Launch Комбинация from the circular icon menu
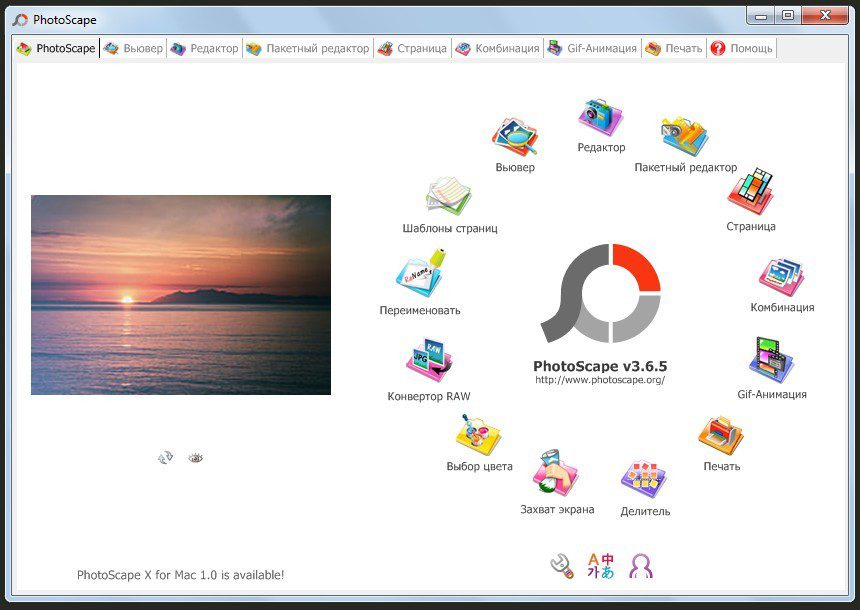This screenshot has height=610, width=860. coord(782,277)
